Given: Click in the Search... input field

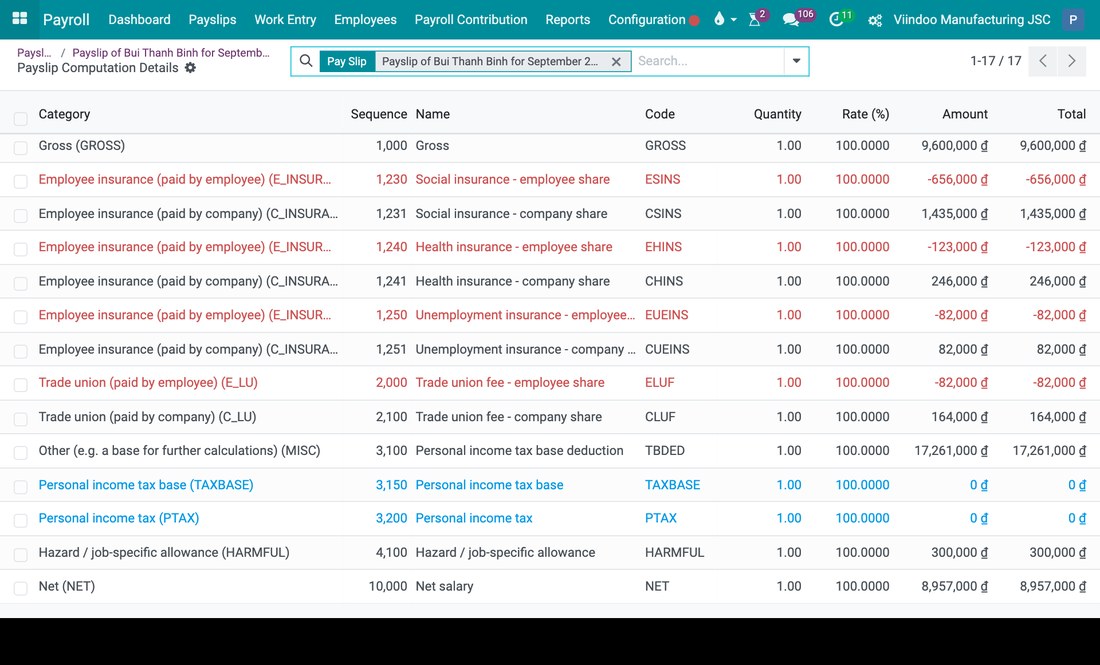Looking at the screenshot, I should (x=708, y=61).
